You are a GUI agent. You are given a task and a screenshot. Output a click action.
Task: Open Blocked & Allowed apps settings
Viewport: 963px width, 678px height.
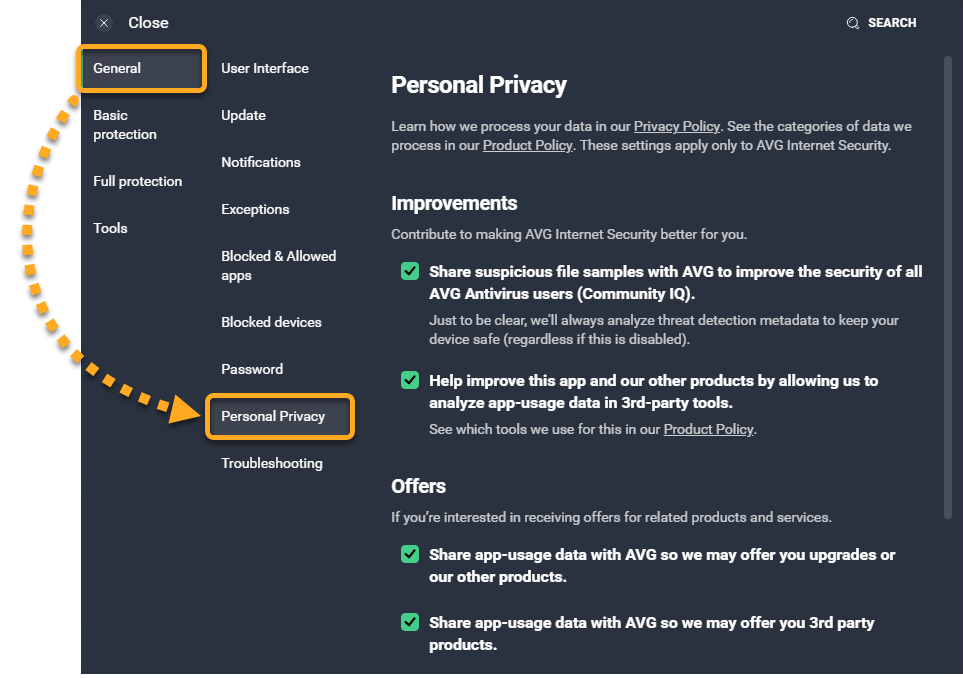[x=278, y=265]
